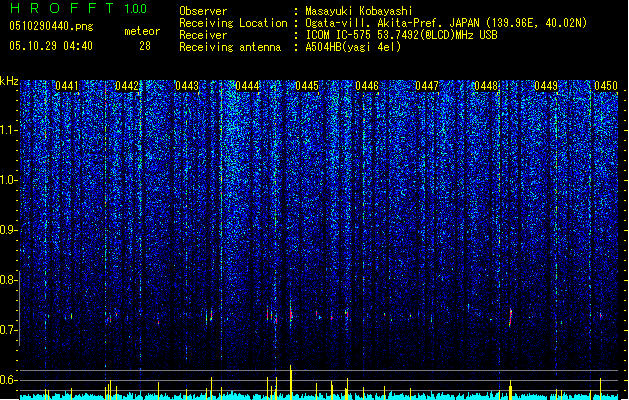This screenshot has width=629, height=400.
Task: Click the 0446 time marker
Action: [x=367, y=86]
